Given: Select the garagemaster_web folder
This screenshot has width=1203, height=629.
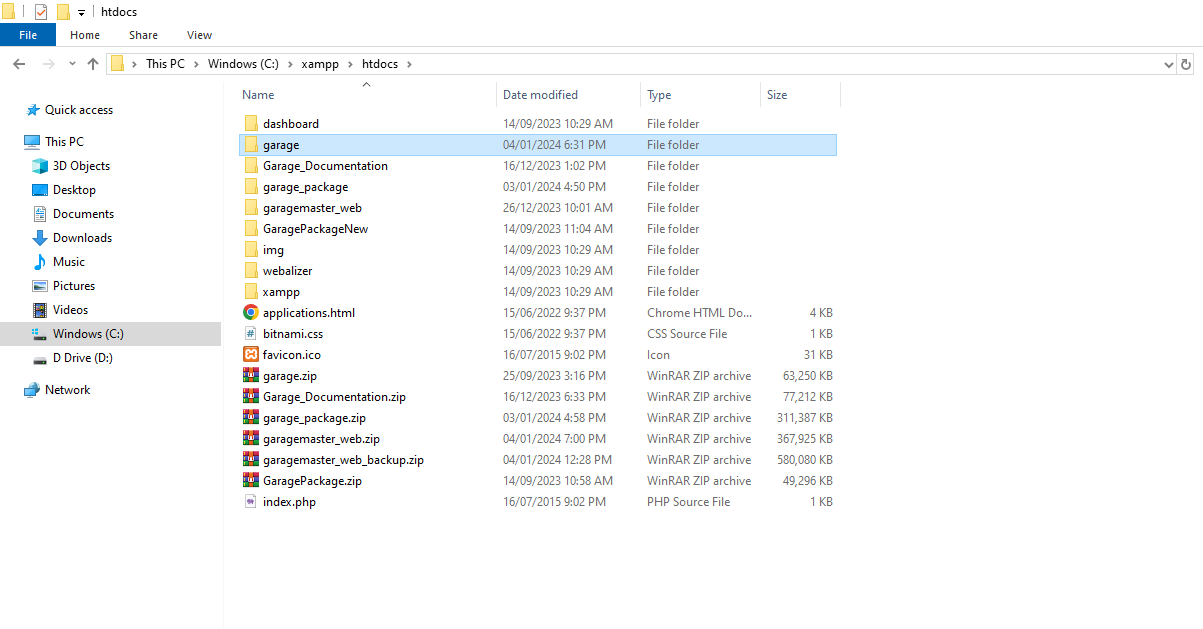Looking at the screenshot, I should tap(312, 208).
